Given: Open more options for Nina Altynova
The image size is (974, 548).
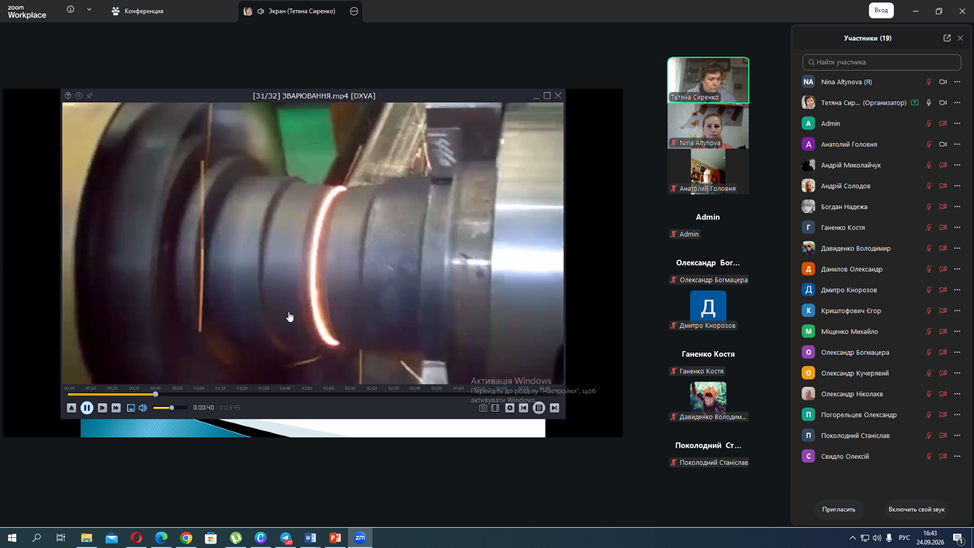Looking at the screenshot, I should [957, 82].
